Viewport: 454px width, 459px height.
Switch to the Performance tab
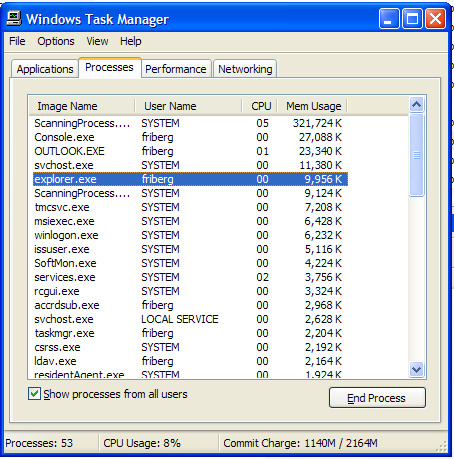click(x=176, y=69)
